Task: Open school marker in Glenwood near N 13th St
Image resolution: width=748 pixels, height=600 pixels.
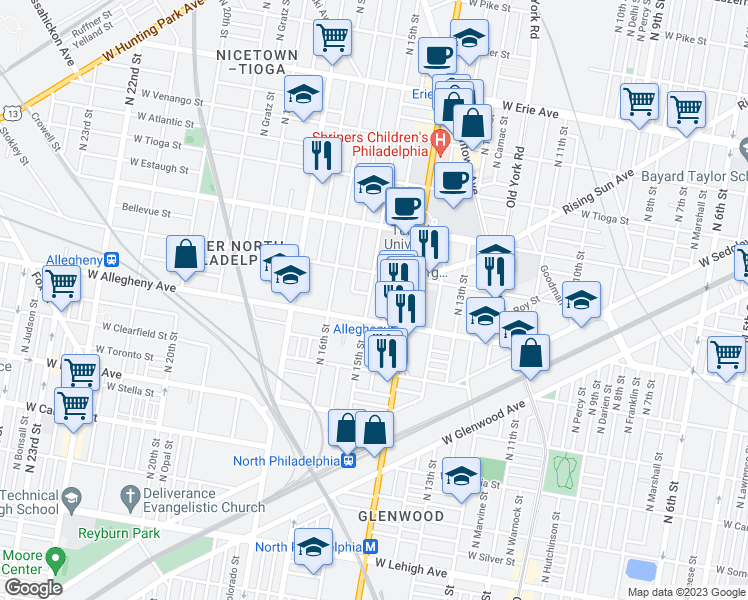Action: pyautogui.click(x=461, y=476)
